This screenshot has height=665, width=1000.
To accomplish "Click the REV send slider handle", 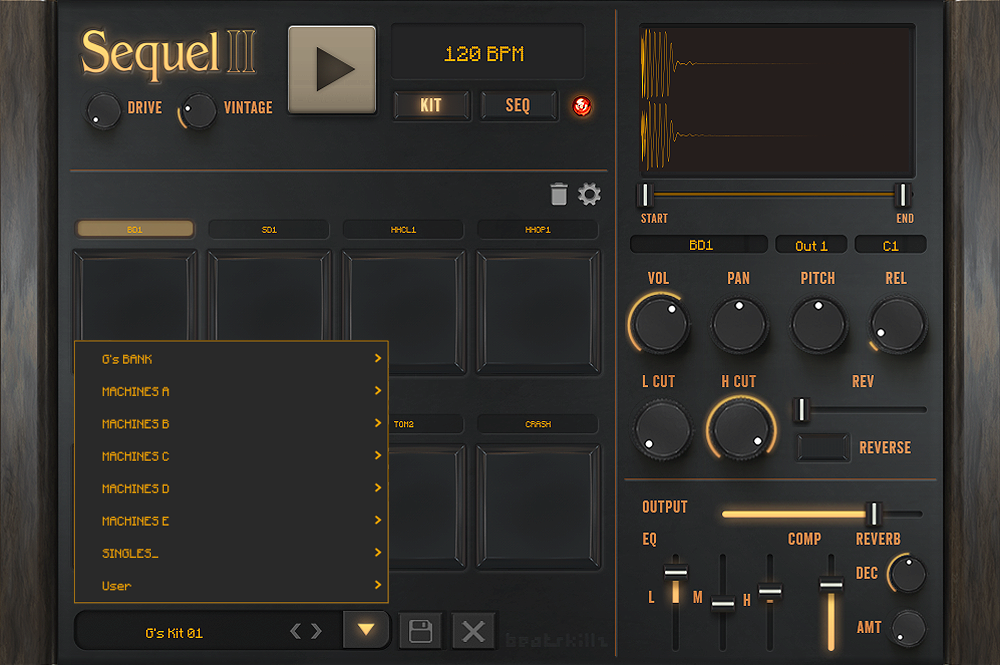I will coord(803,409).
